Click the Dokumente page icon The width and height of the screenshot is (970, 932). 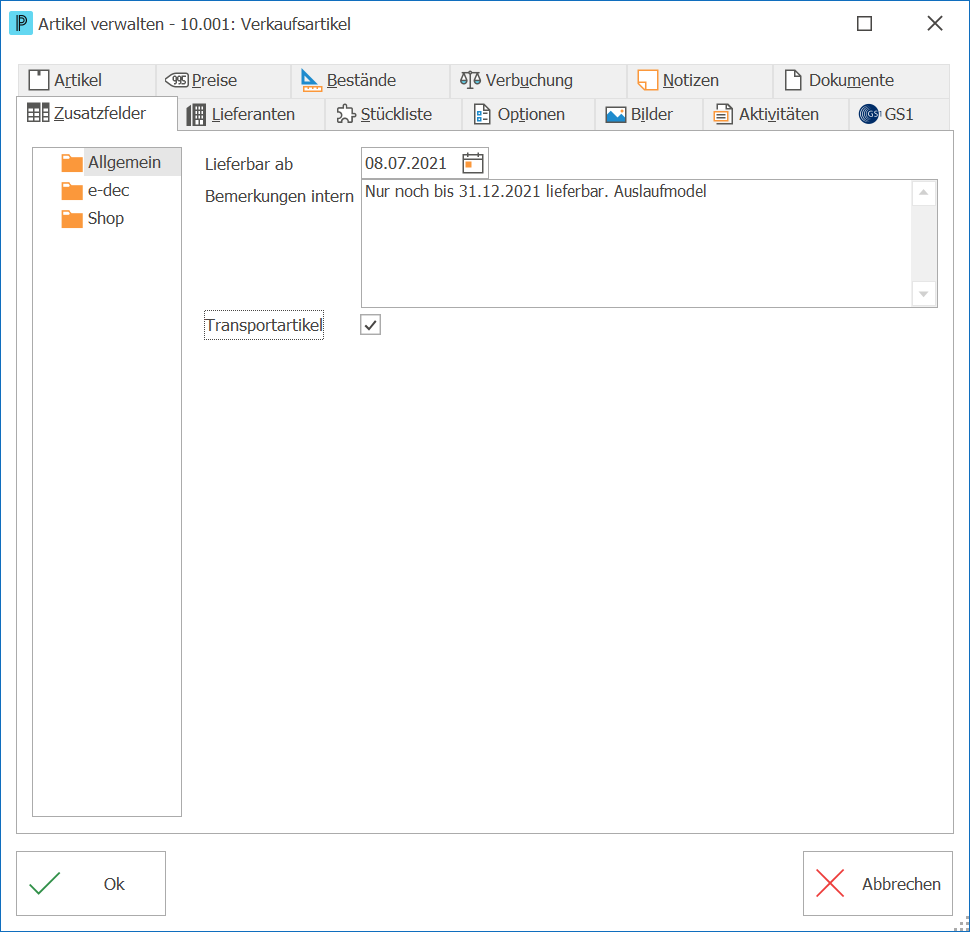[x=792, y=80]
